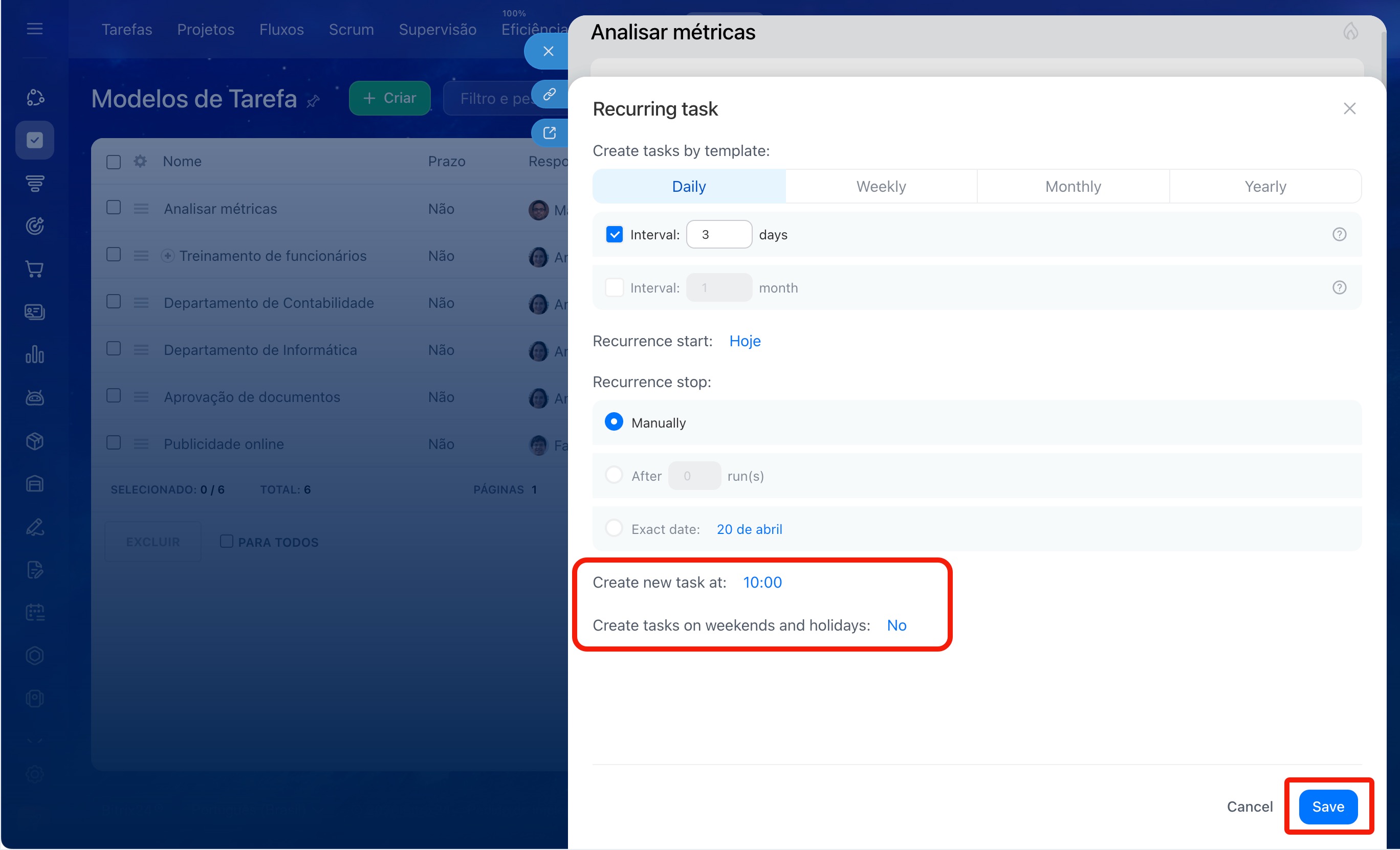Select the 'Exact date' radio option

pos(614,529)
